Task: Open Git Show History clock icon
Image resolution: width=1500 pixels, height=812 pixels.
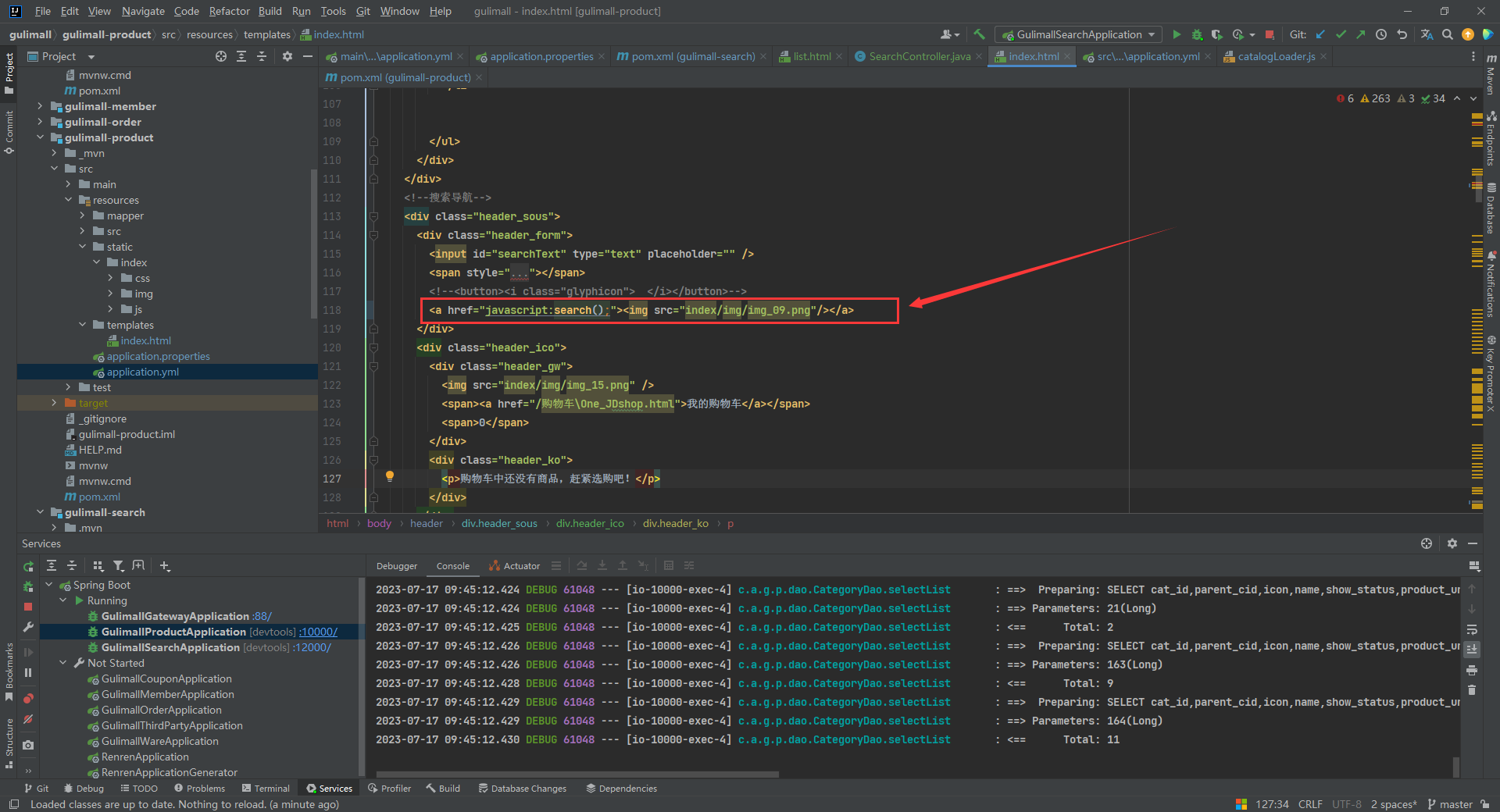Action: (x=1381, y=34)
